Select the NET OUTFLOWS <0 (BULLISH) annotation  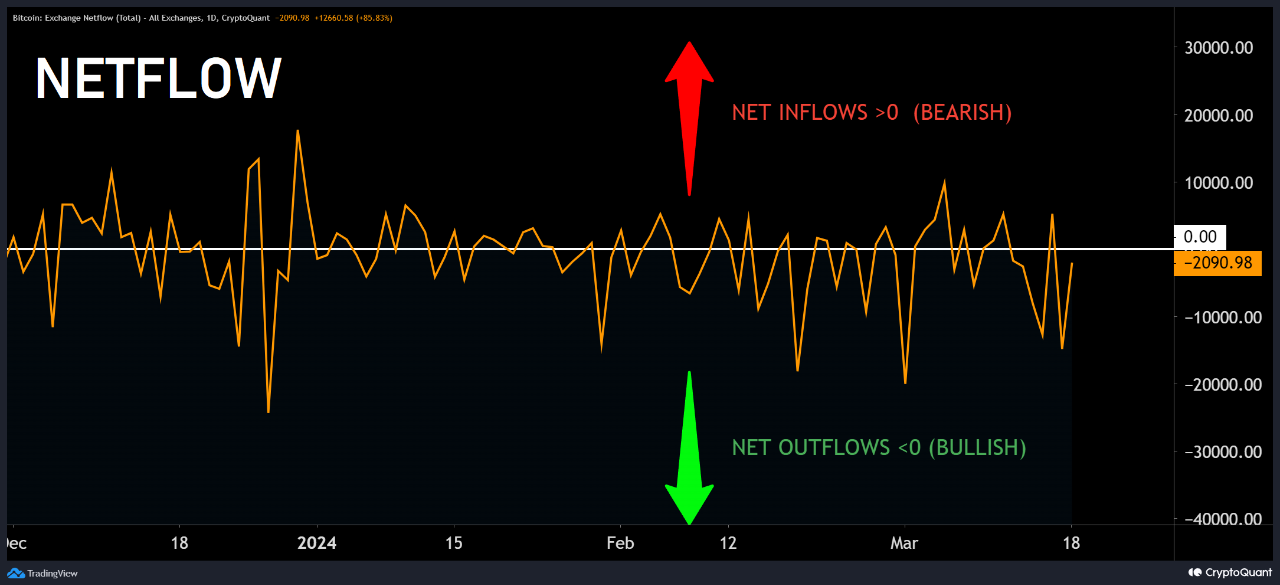click(x=878, y=448)
